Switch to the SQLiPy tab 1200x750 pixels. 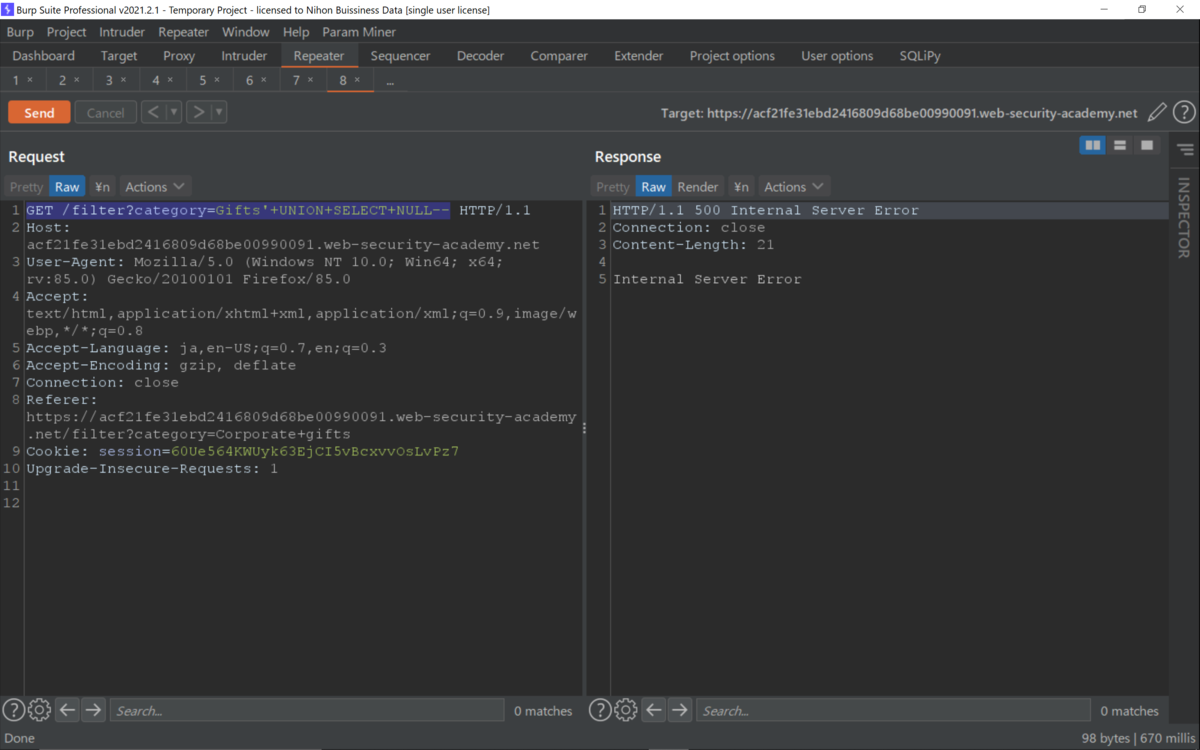[920, 56]
